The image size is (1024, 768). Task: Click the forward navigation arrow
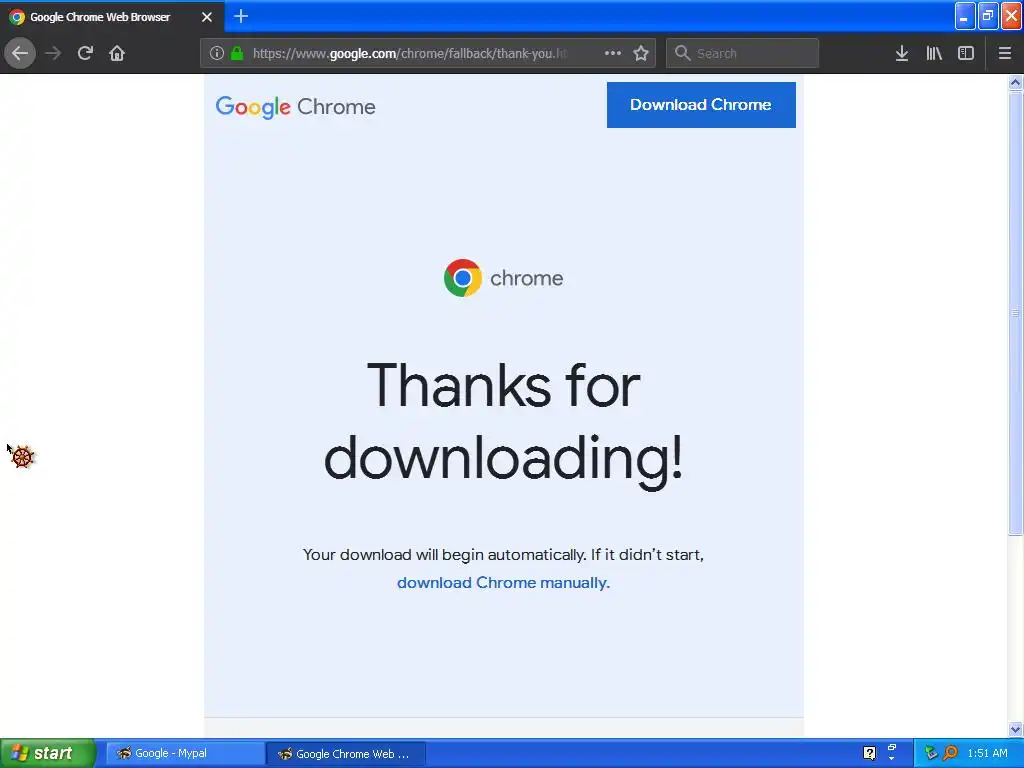tap(53, 54)
